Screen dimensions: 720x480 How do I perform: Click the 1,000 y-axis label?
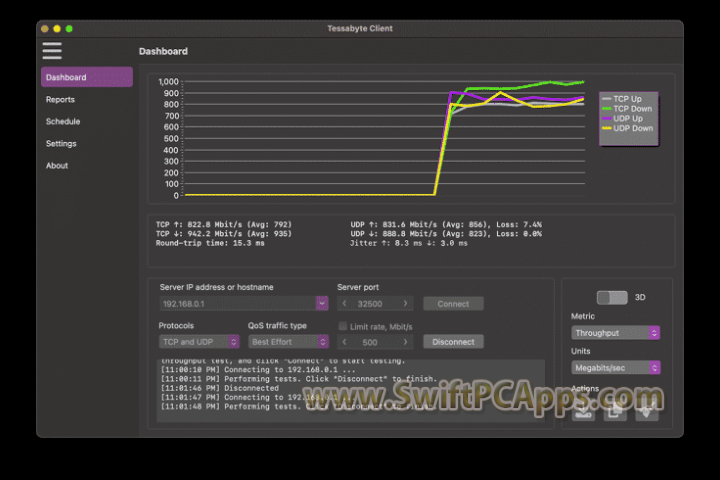169,82
